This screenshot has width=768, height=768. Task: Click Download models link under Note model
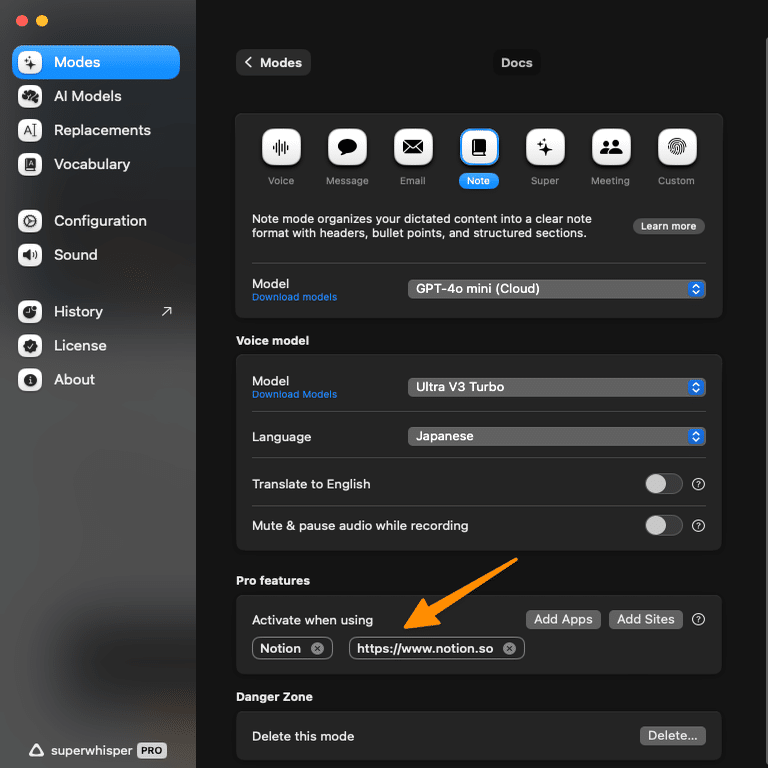coord(294,297)
